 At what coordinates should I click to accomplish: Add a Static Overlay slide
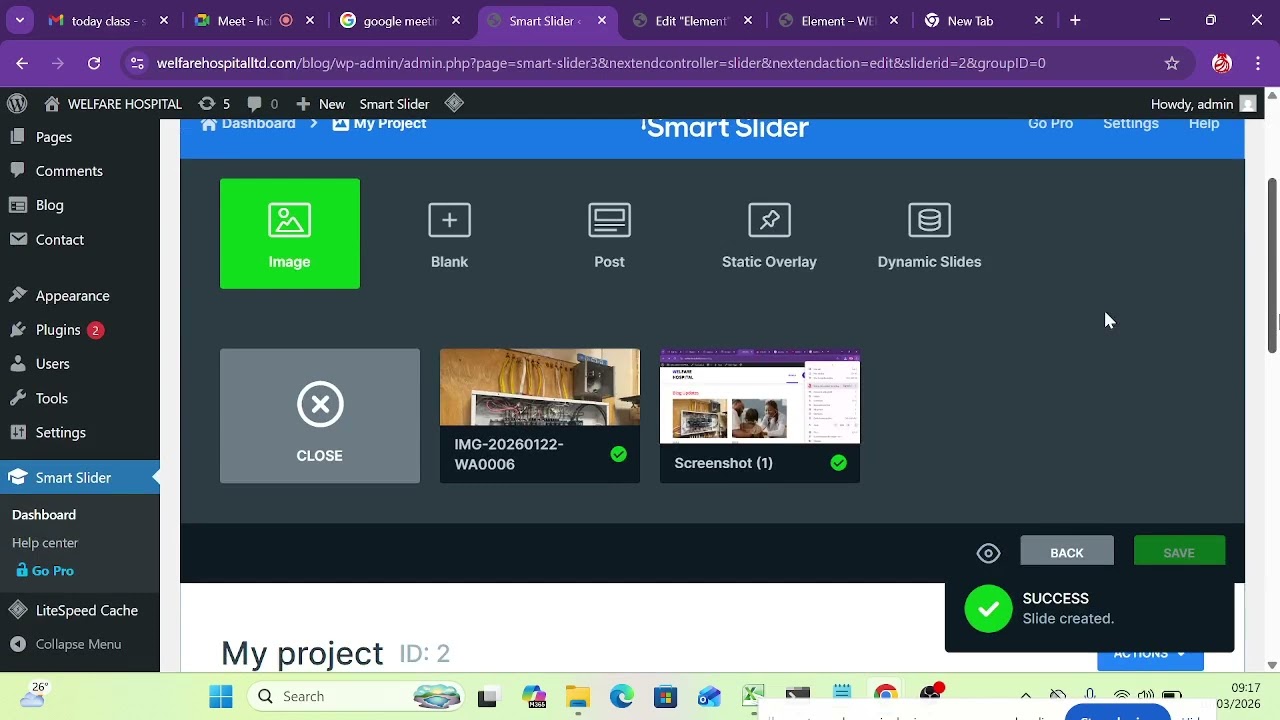pos(769,234)
